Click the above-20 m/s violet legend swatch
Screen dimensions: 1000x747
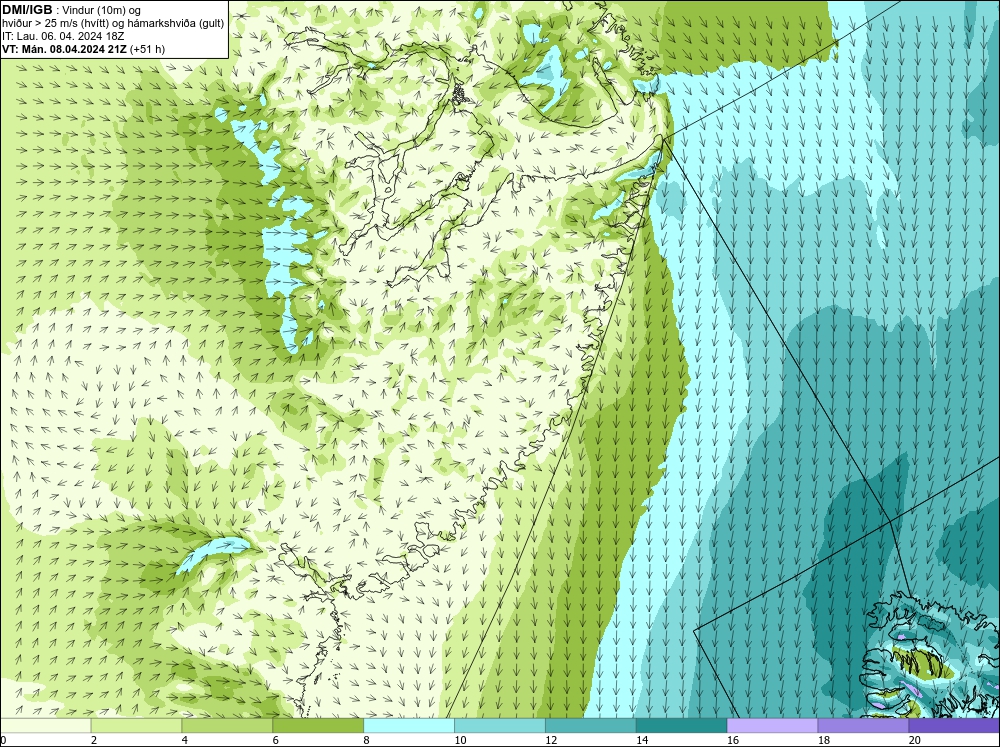tap(954, 725)
